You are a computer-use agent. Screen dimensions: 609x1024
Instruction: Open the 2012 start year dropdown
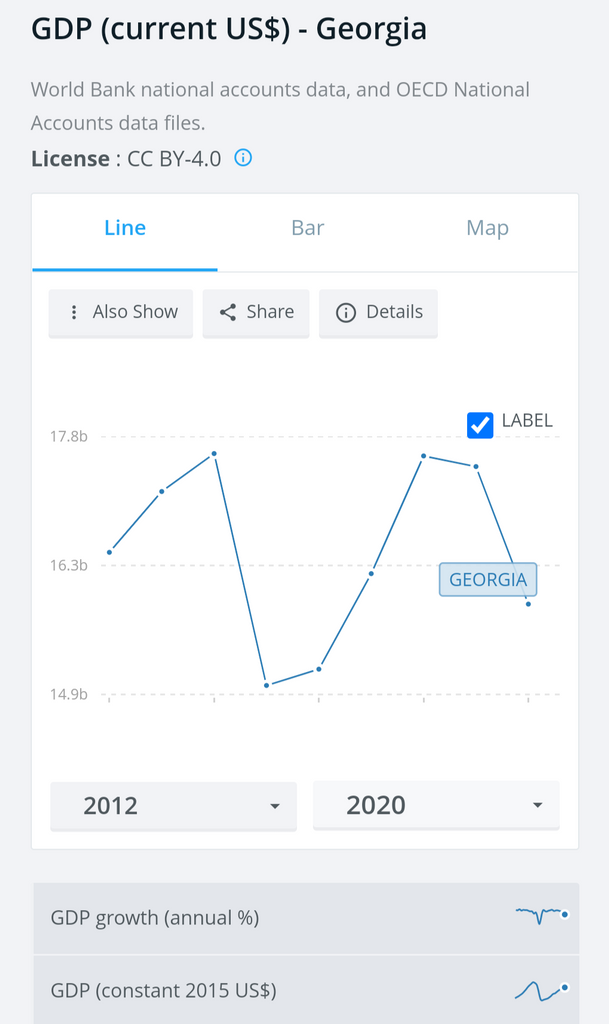pyautogui.click(x=173, y=805)
